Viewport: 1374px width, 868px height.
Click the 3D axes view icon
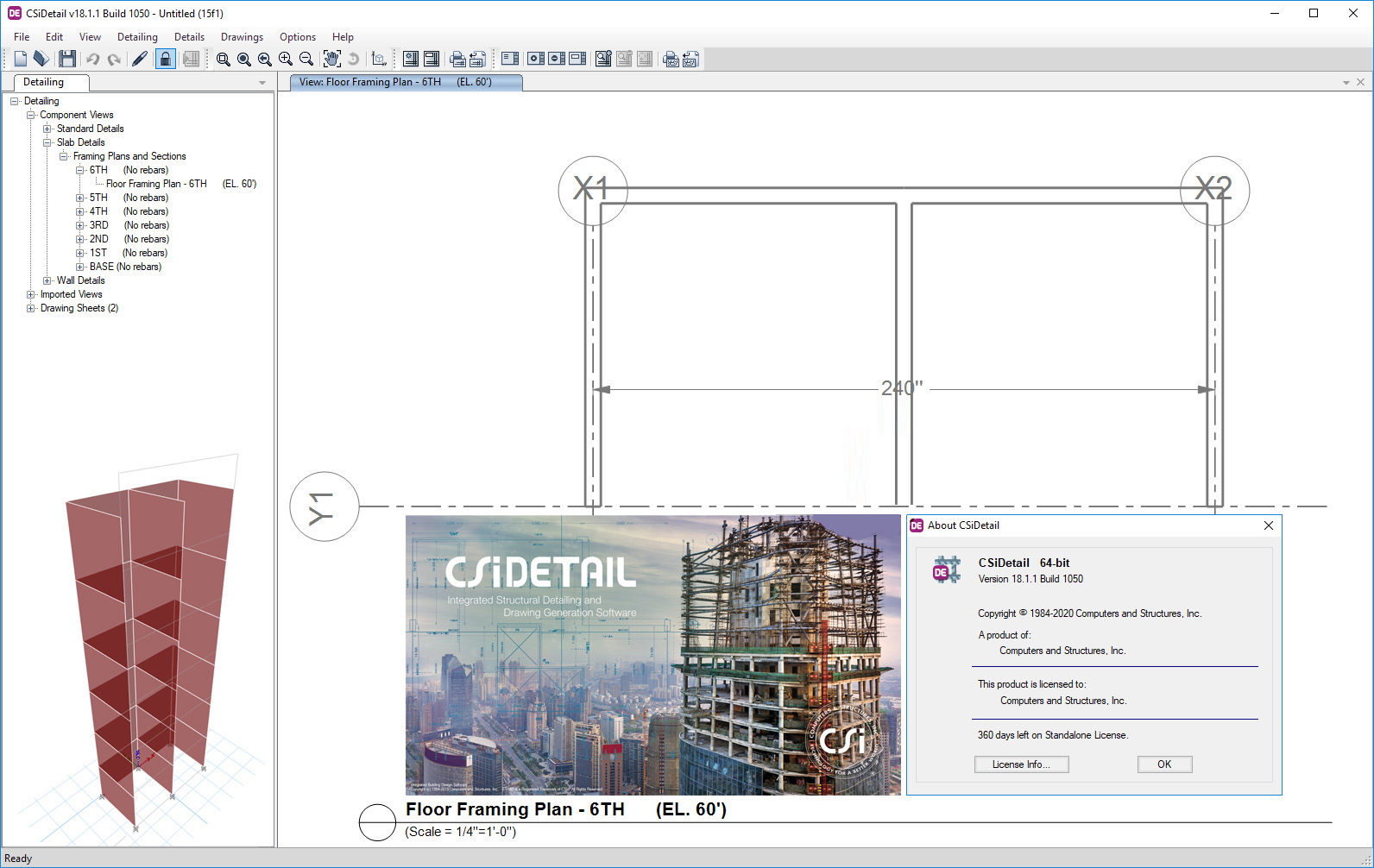click(x=379, y=59)
